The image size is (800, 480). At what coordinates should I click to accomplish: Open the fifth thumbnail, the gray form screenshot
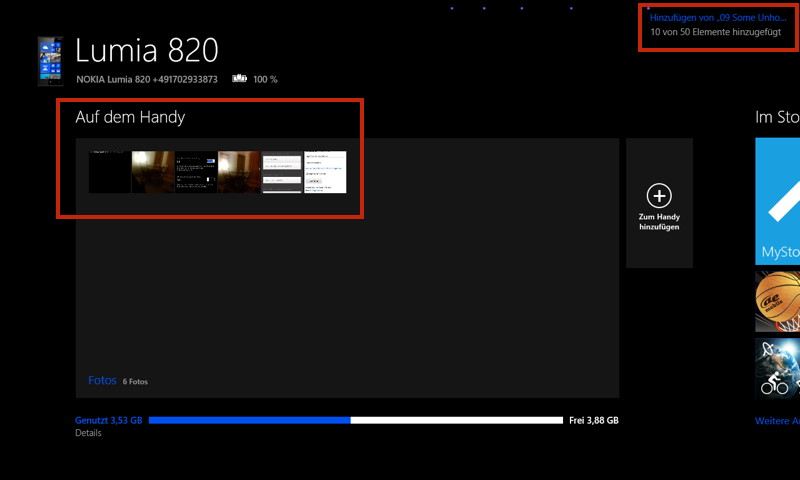[x=282, y=172]
